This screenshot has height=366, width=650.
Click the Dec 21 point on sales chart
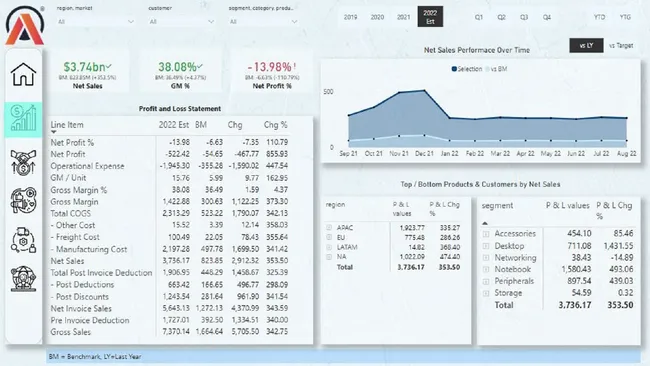pos(424,90)
